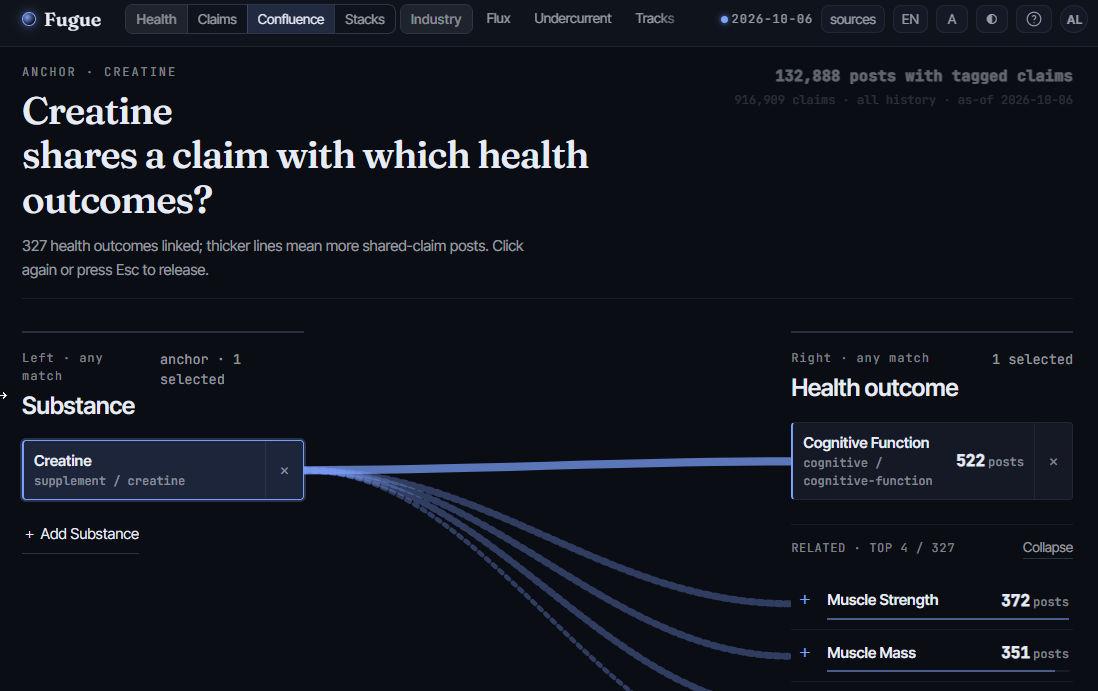This screenshot has width=1098, height=691.
Task: Open the Industry section
Action: (x=436, y=19)
